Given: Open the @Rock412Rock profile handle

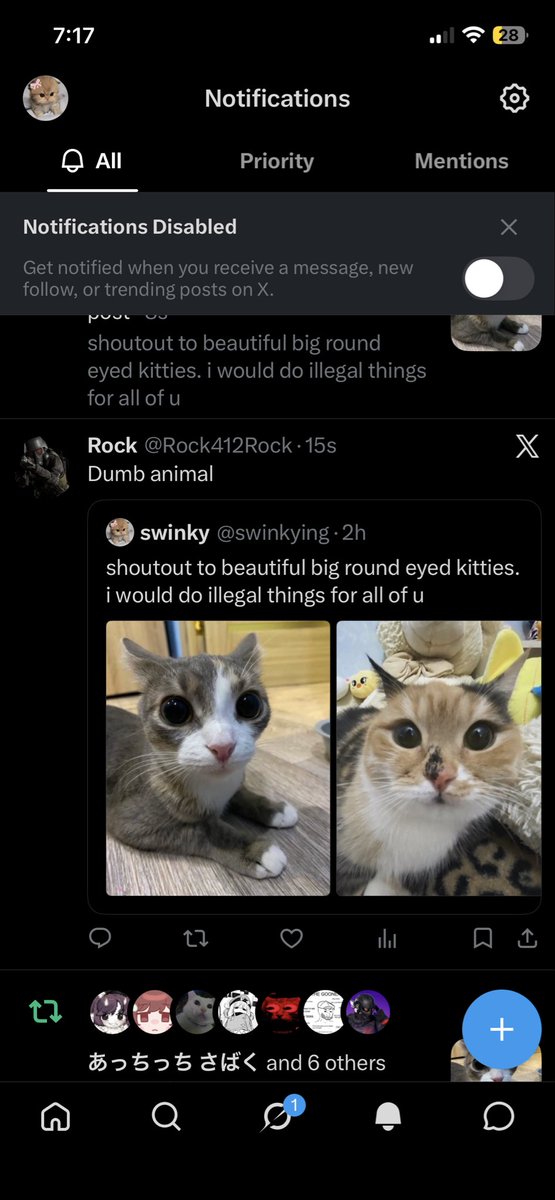Looking at the screenshot, I should coord(219,445).
